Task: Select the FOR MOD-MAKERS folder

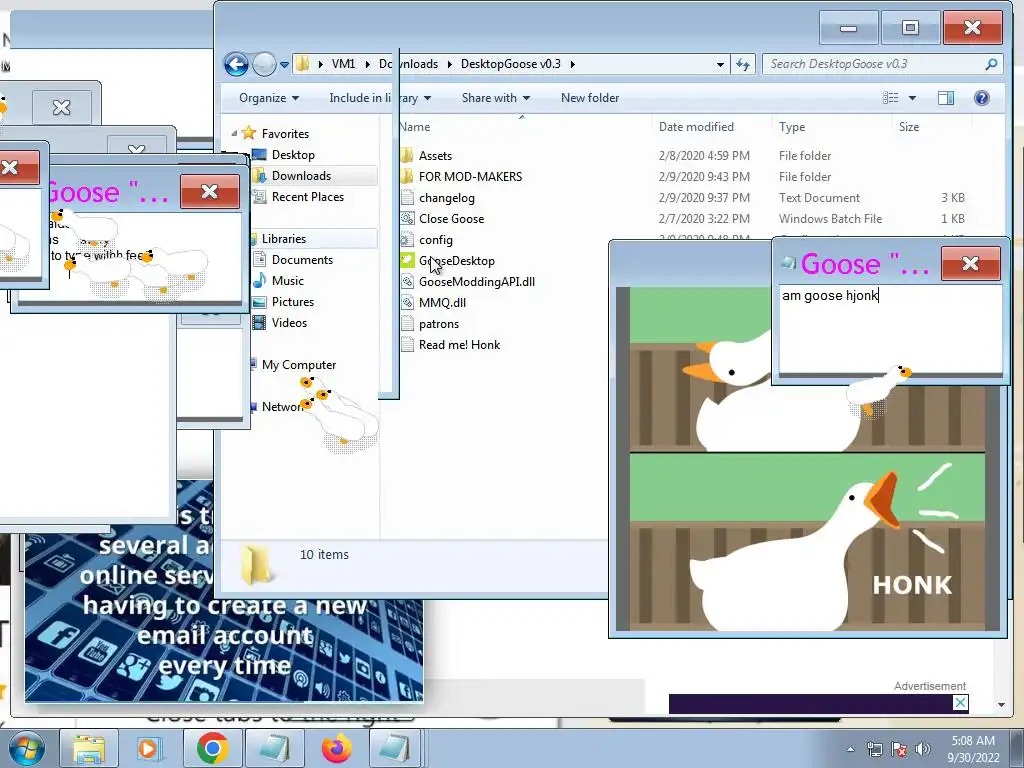Action: (x=470, y=177)
